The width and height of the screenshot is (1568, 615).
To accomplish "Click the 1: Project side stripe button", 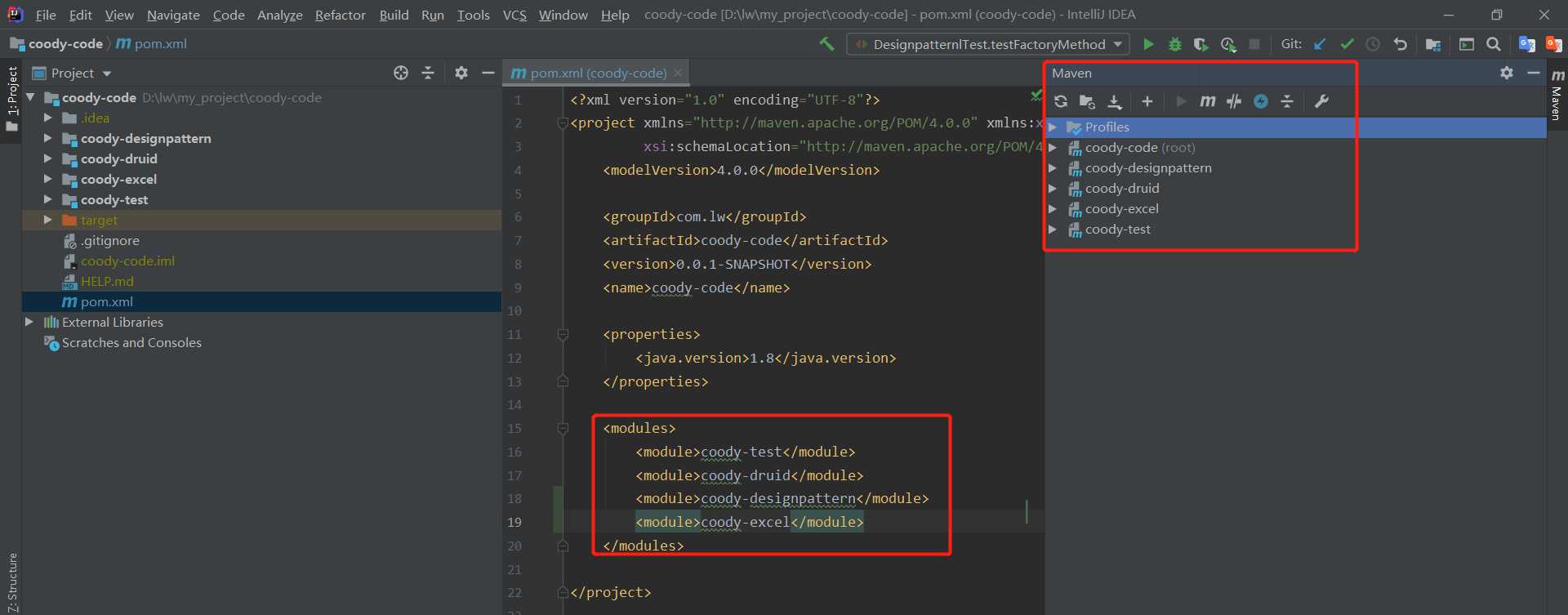I will pyautogui.click(x=11, y=100).
